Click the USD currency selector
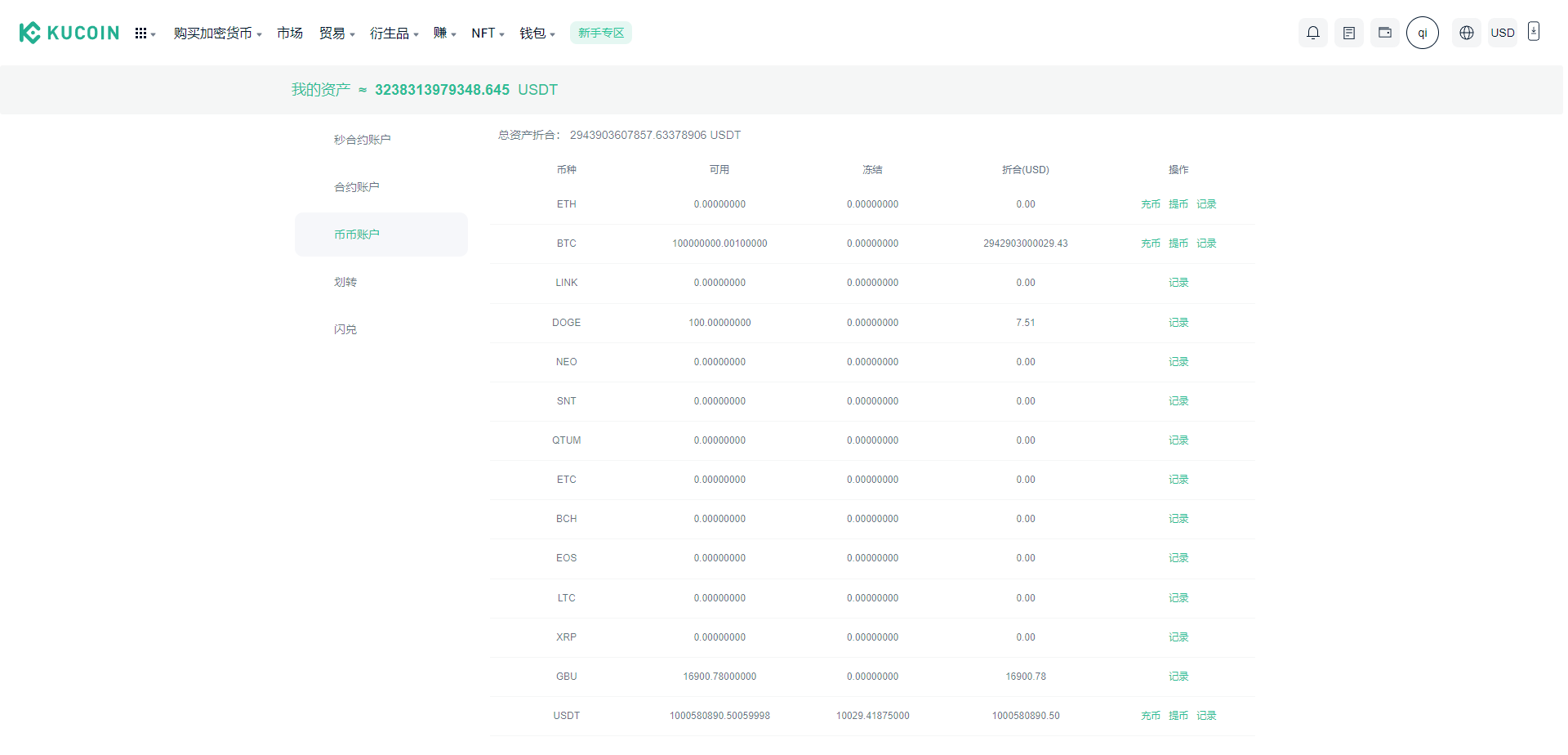 tap(1502, 33)
